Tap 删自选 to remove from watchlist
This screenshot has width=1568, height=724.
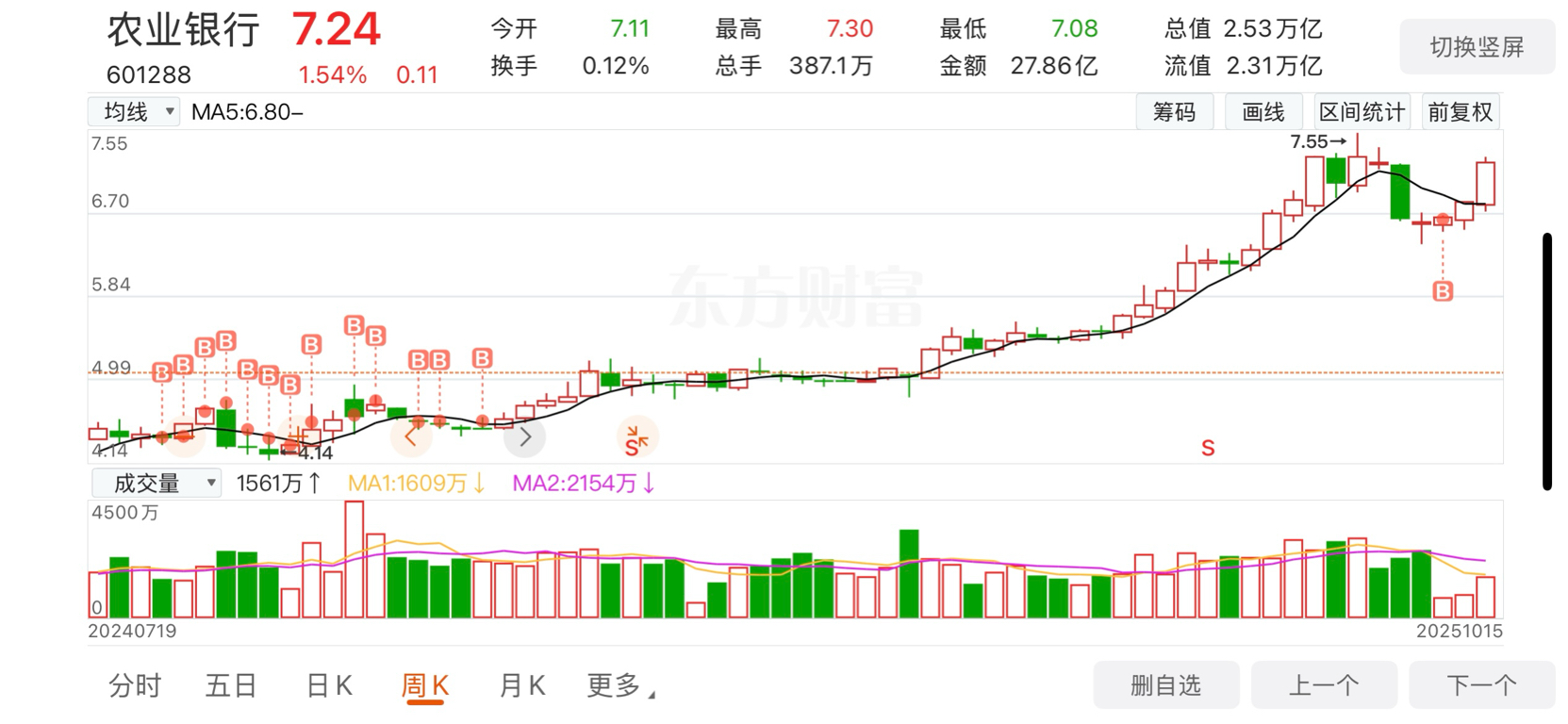pyautogui.click(x=1165, y=685)
